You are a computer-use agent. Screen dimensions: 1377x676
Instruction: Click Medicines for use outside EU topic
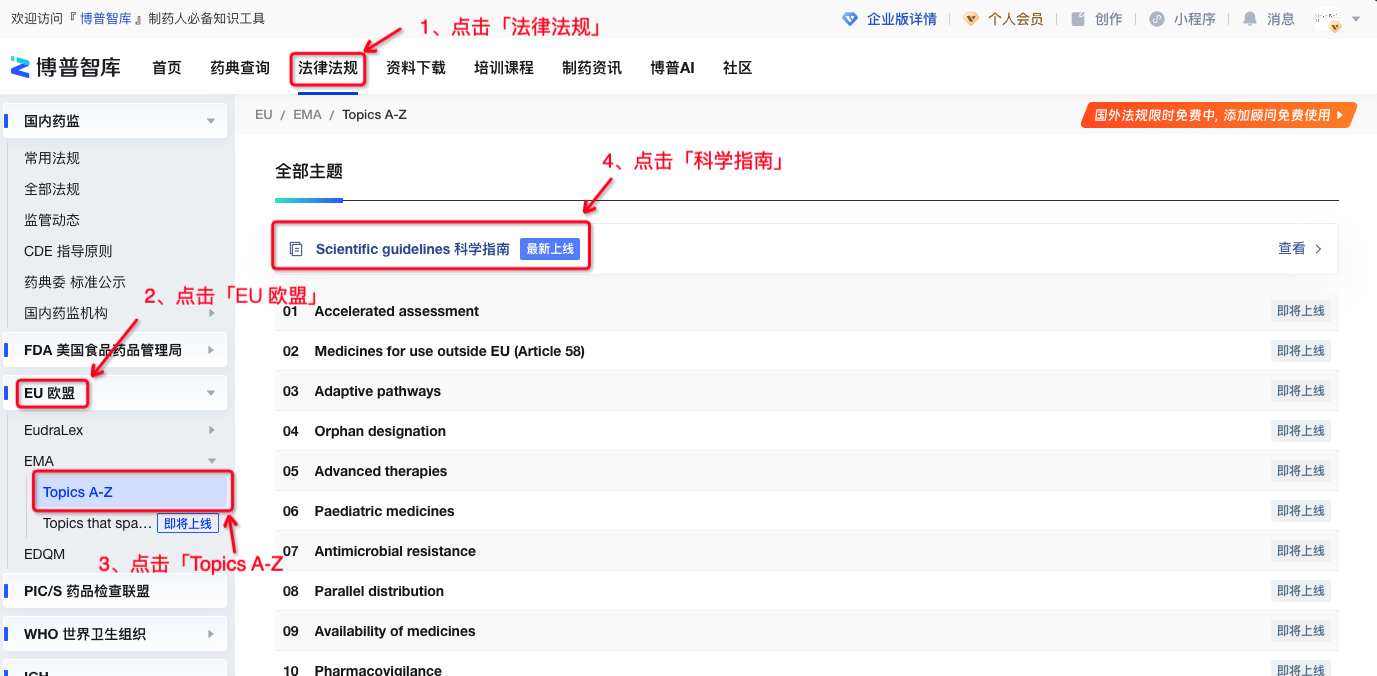(449, 351)
